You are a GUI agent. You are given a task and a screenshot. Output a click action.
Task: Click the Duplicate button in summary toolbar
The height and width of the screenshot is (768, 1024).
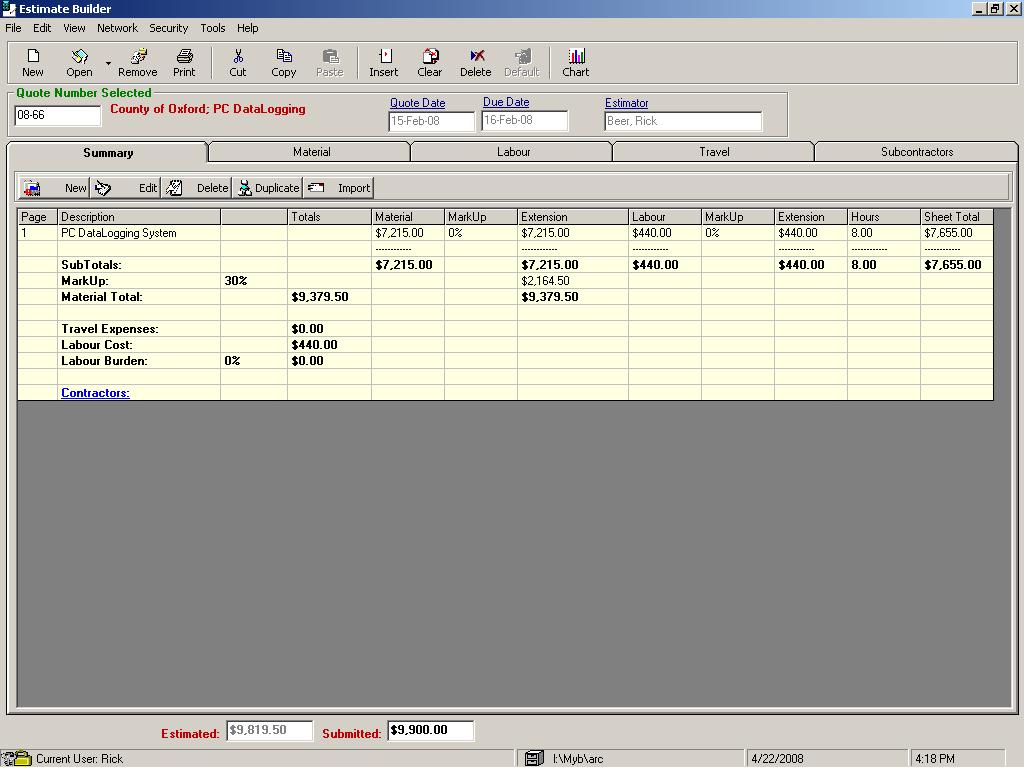[x=268, y=188]
